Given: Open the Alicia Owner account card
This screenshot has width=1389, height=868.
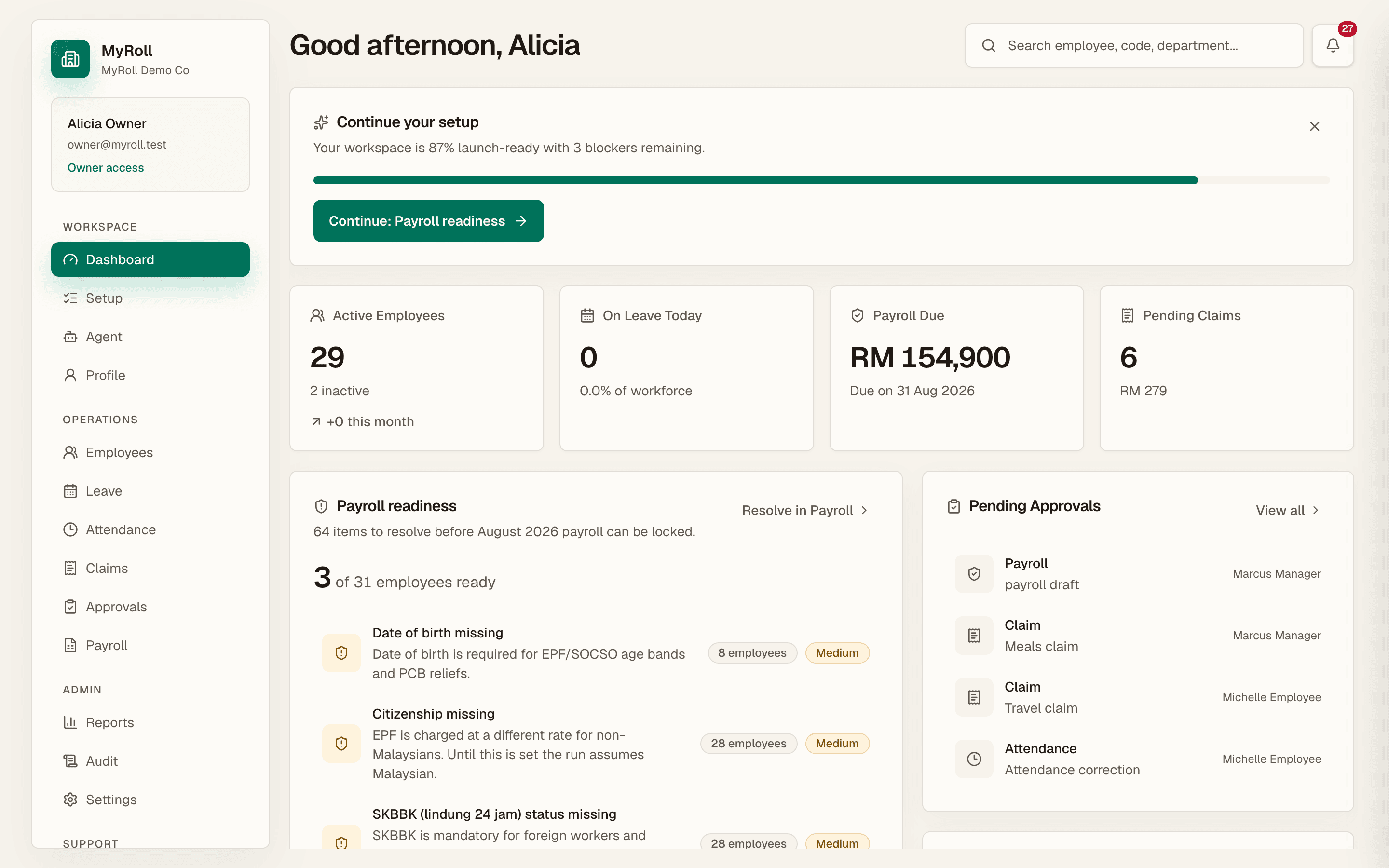Looking at the screenshot, I should (x=150, y=145).
